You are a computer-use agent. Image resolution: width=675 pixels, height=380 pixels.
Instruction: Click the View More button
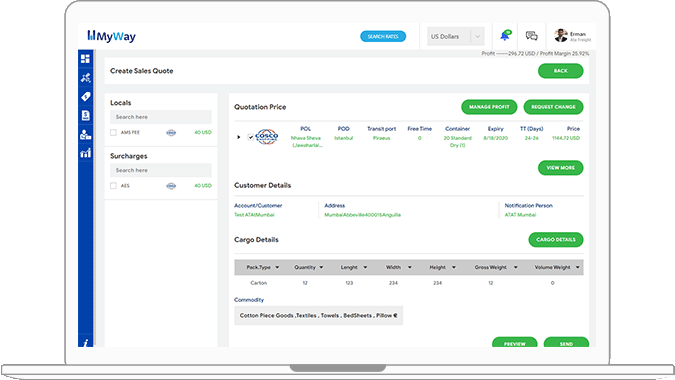pos(560,168)
